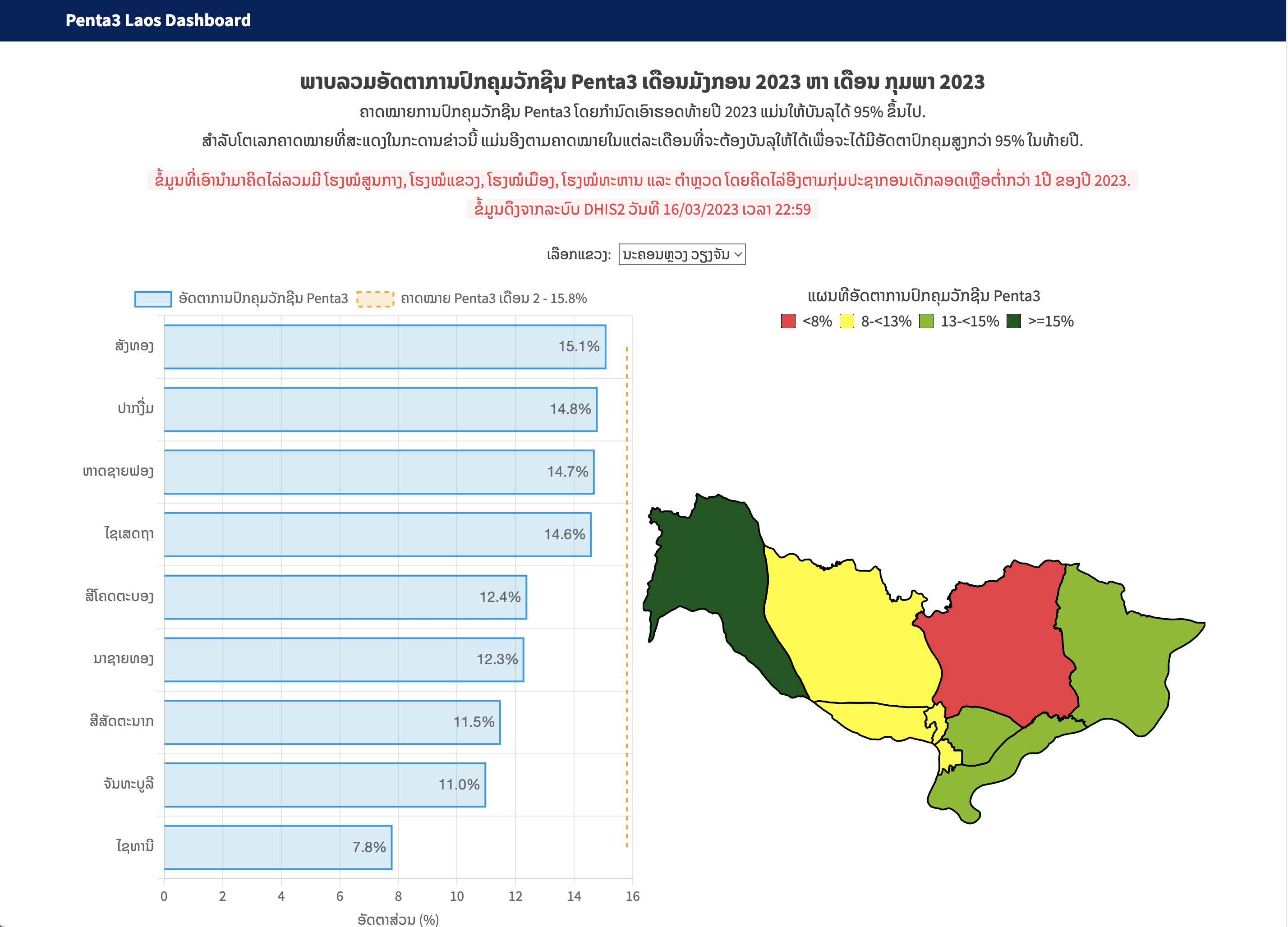Click the lowest 7.8% bar
This screenshot has width=1288, height=927.
278,847
